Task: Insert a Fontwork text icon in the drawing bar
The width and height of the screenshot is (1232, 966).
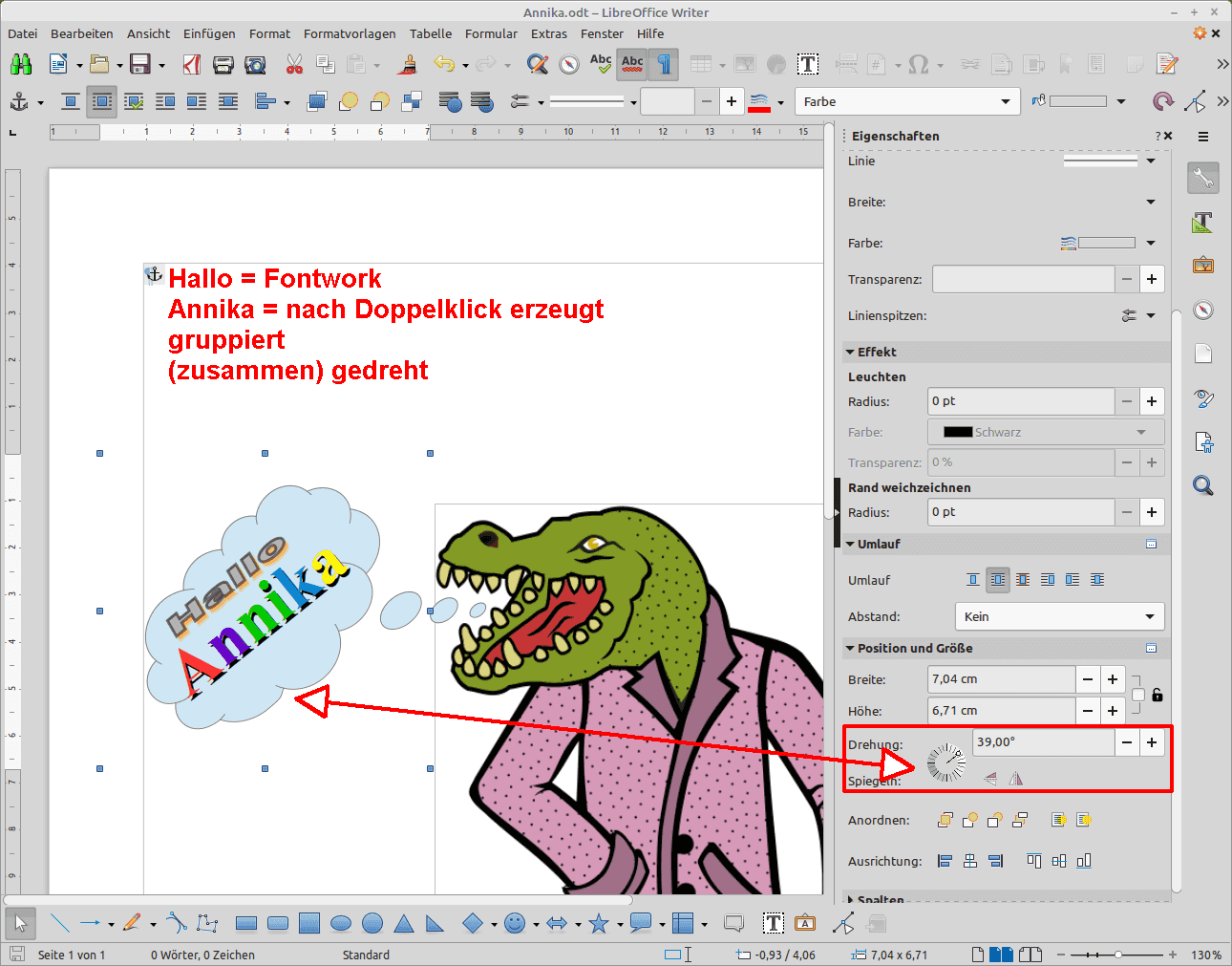Action: pyautogui.click(x=805, y=923)
